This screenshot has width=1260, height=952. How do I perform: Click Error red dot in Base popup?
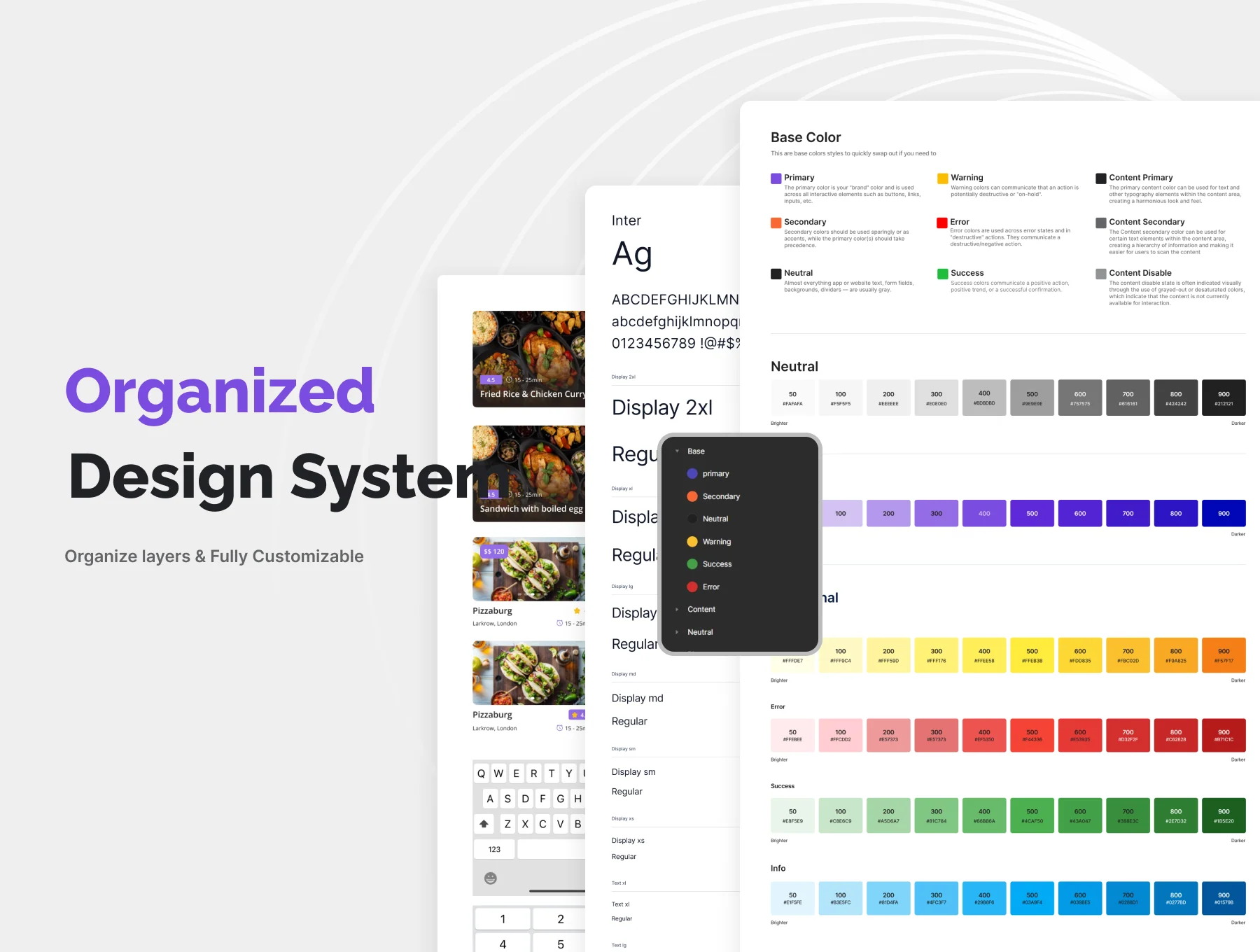coord(692,587)
